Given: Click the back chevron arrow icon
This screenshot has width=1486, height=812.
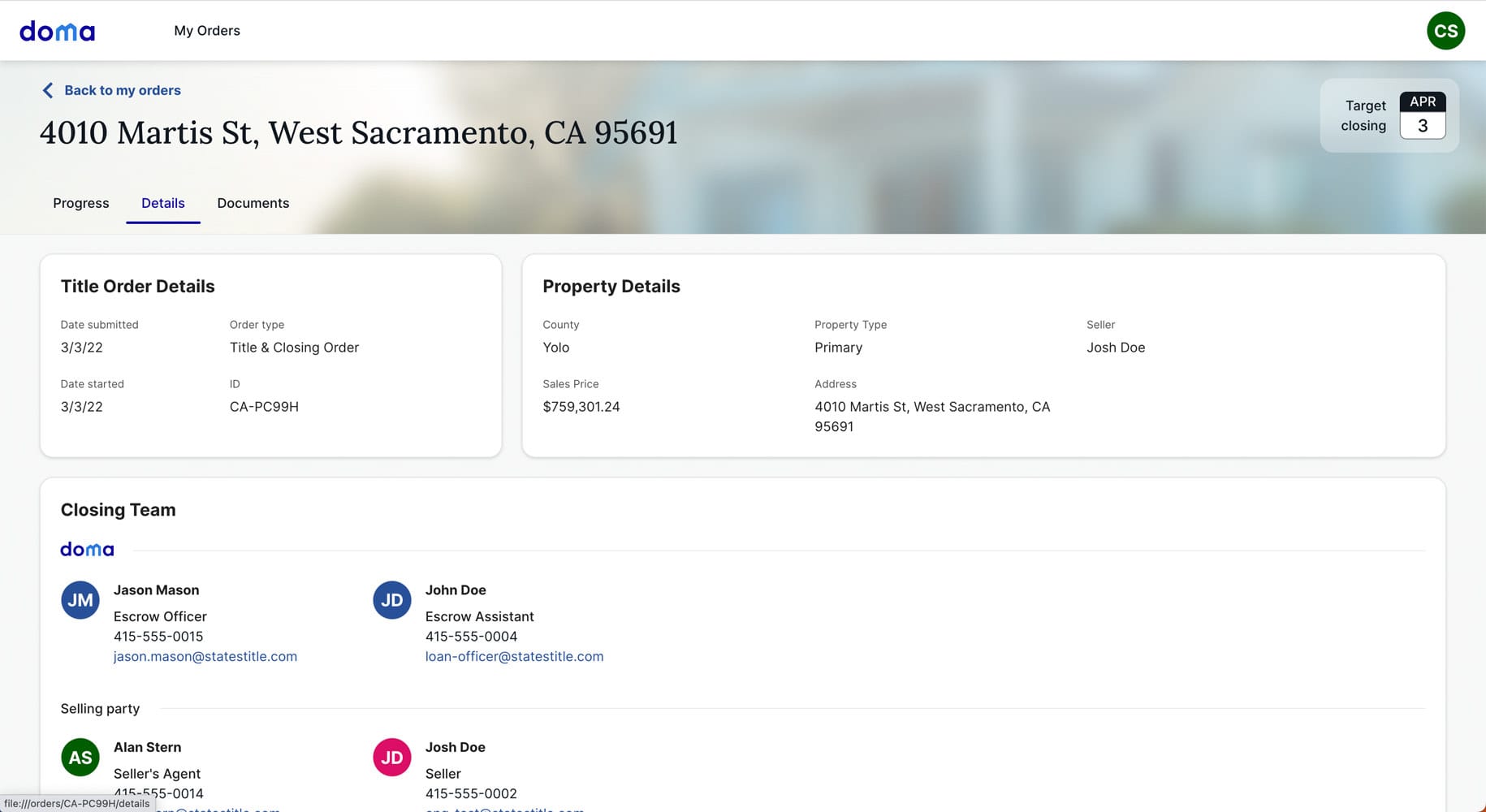Looking at the screenshot, I should (48, 90).
